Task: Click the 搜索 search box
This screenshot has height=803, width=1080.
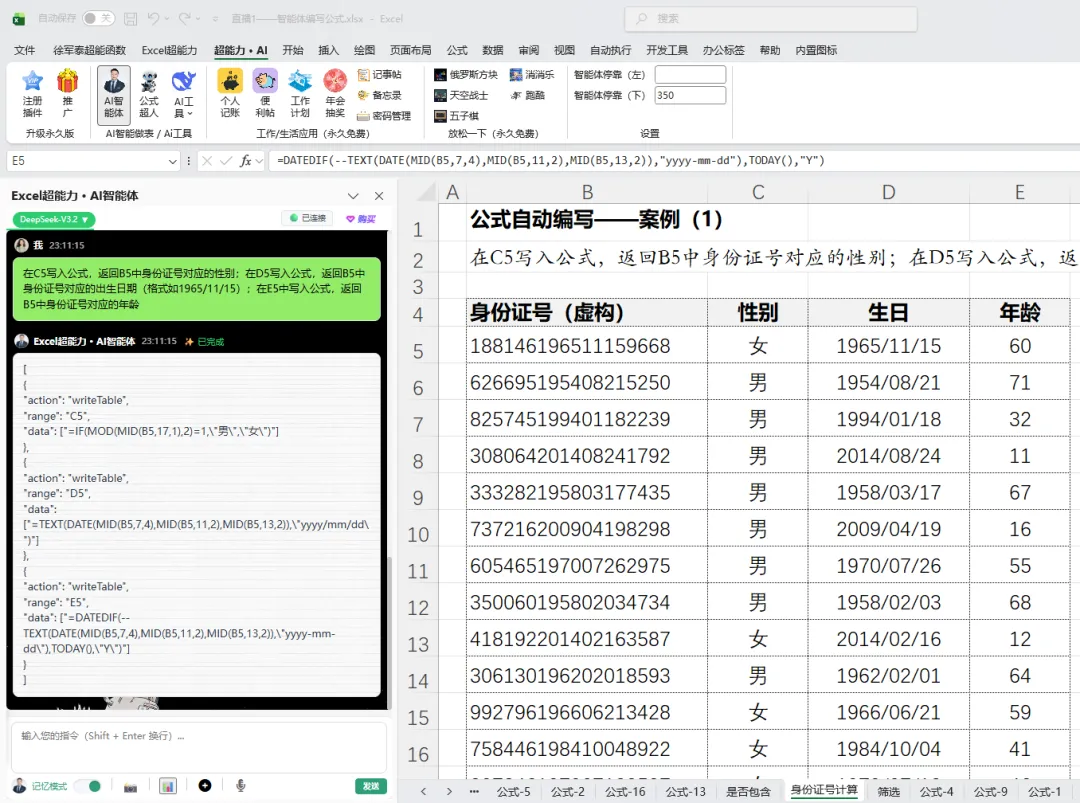Action: point(771,19)
